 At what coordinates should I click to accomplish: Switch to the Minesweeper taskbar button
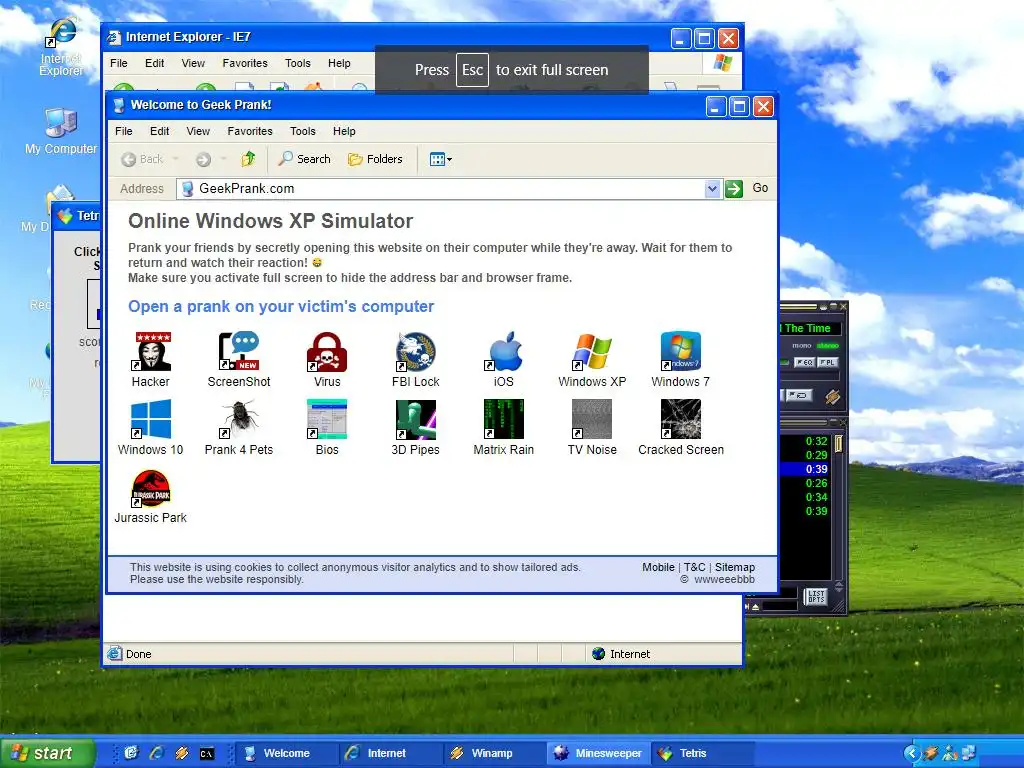tap(598, 753)
